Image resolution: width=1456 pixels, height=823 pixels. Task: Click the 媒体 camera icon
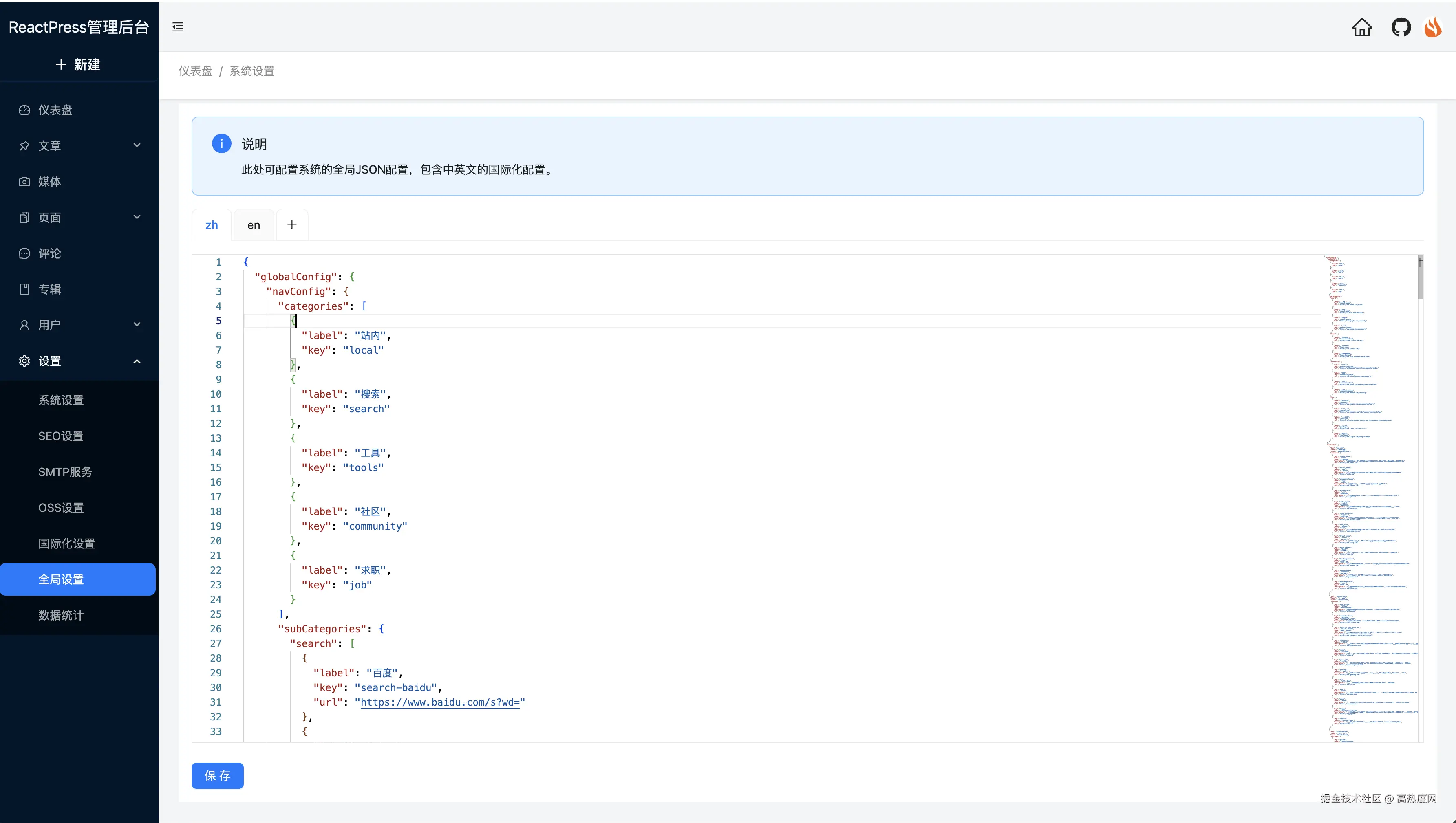tap(24, 181)
